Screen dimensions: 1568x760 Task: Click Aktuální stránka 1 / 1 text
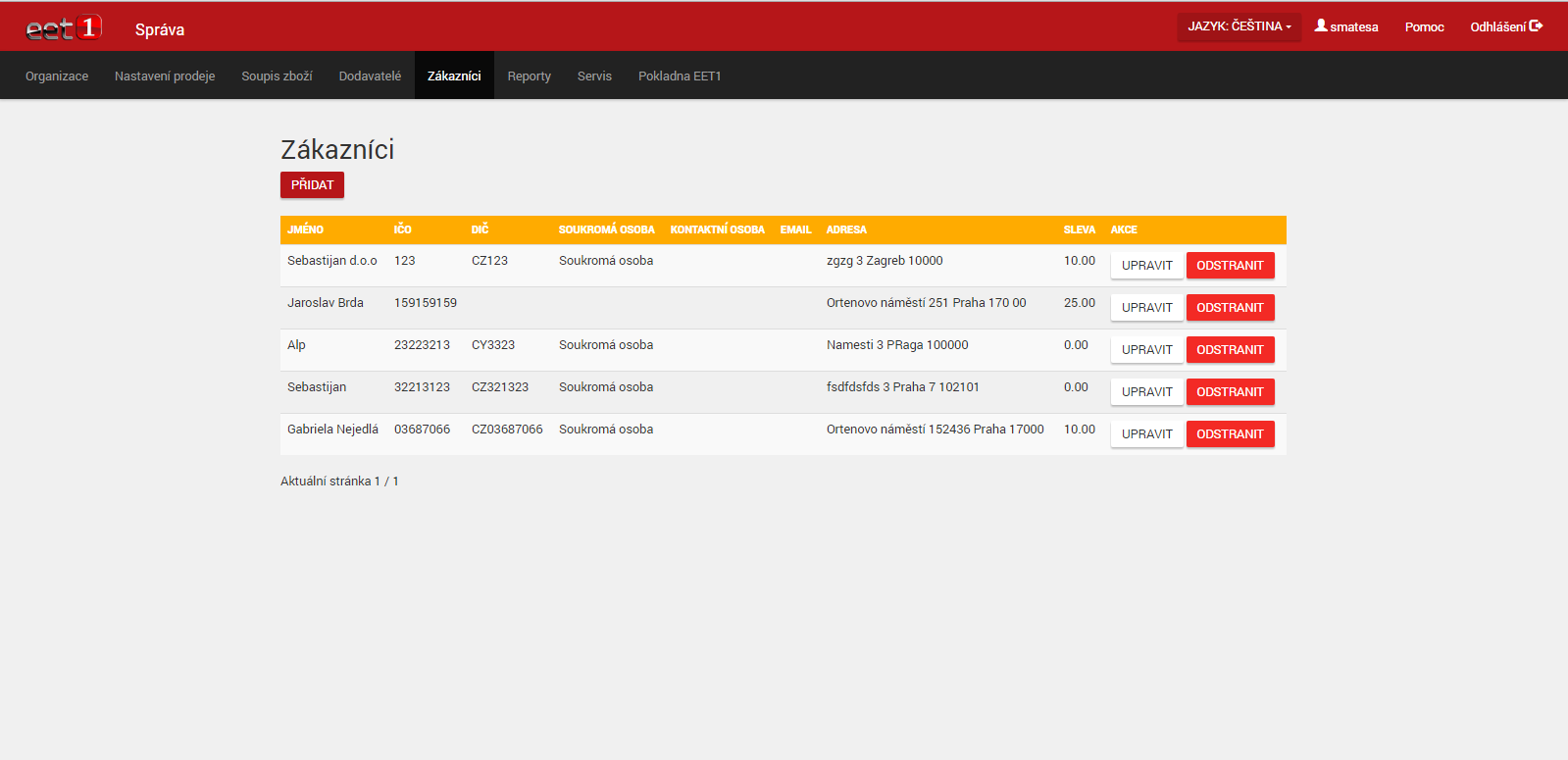pos(339,481)
